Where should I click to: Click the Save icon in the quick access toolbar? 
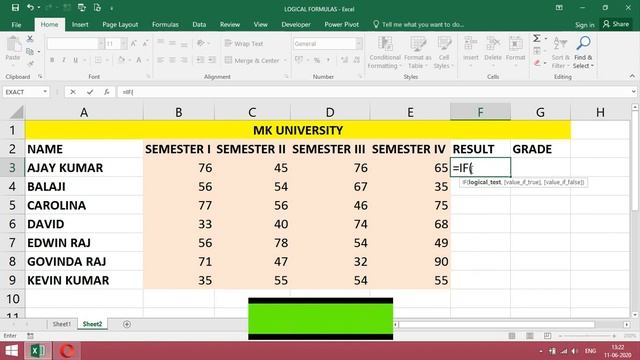coord(15,7)
